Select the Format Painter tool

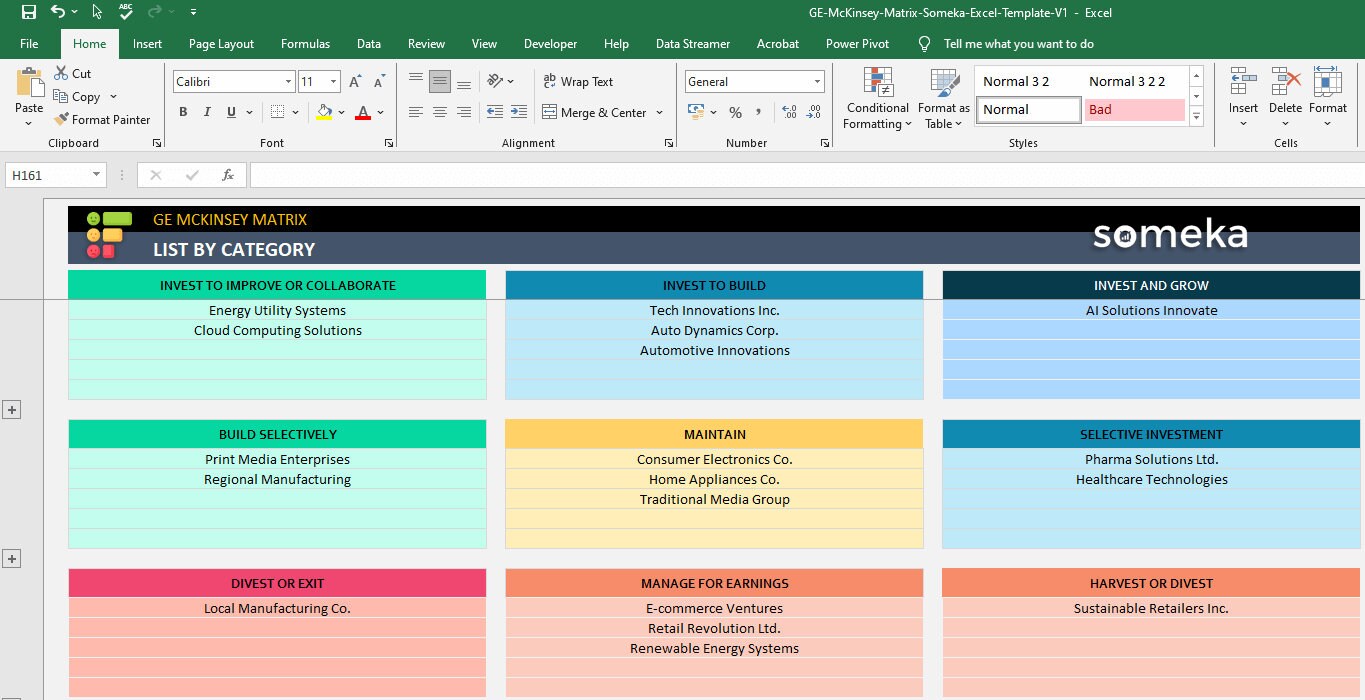point(104,119)
